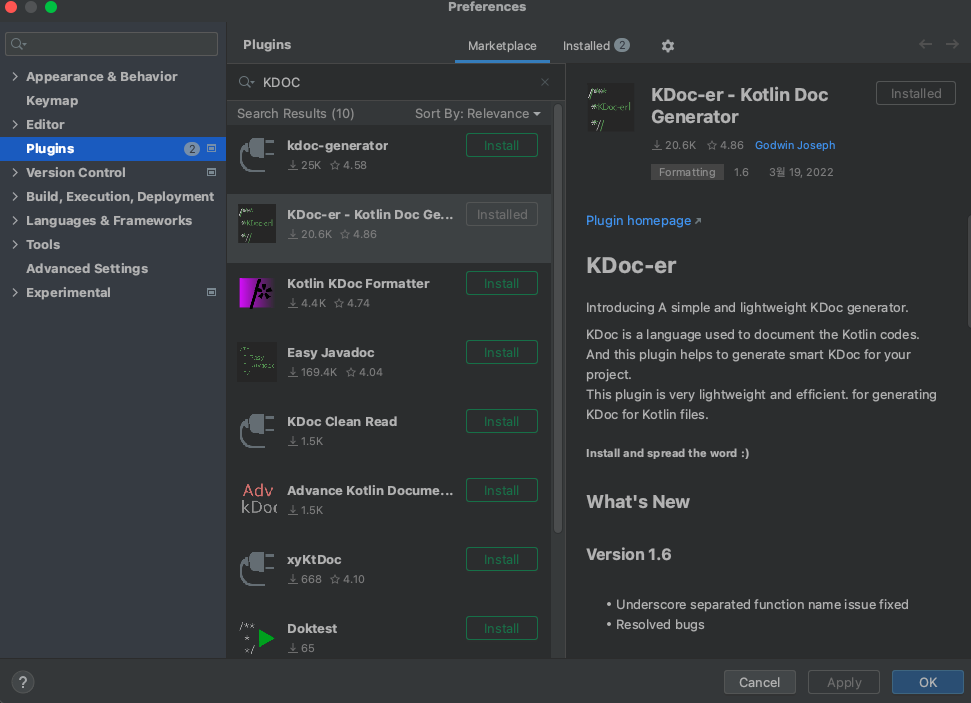Click the Search Results (10) label
971x703 pixels.
point(295,113)
